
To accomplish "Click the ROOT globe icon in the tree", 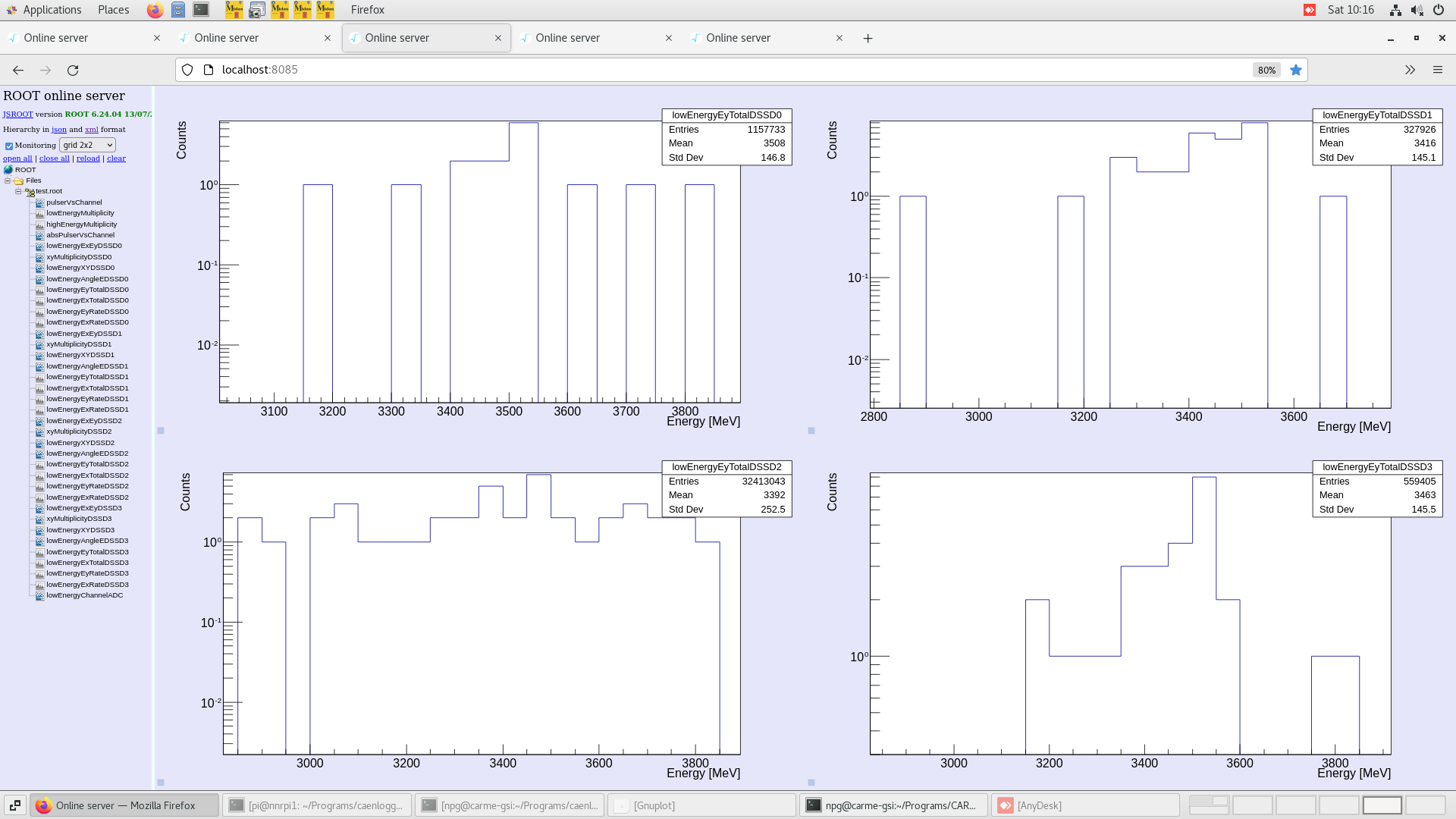I will (8, 170).
